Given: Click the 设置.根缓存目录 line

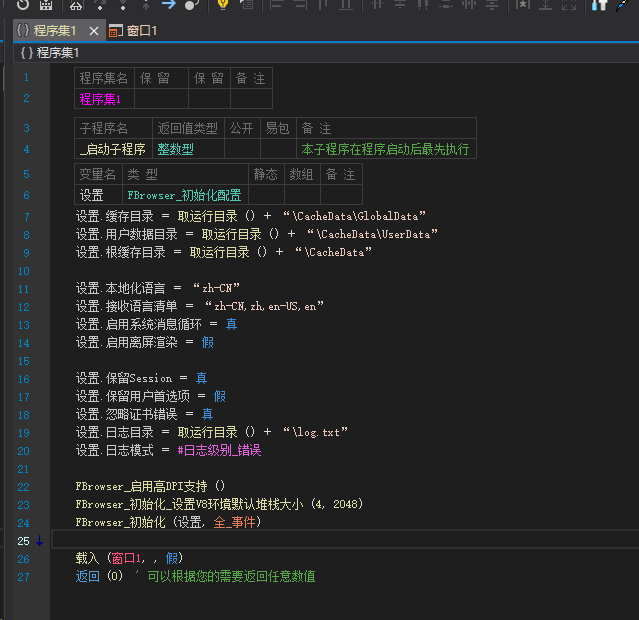Looking at the screenshot, I should coord(223,252).
